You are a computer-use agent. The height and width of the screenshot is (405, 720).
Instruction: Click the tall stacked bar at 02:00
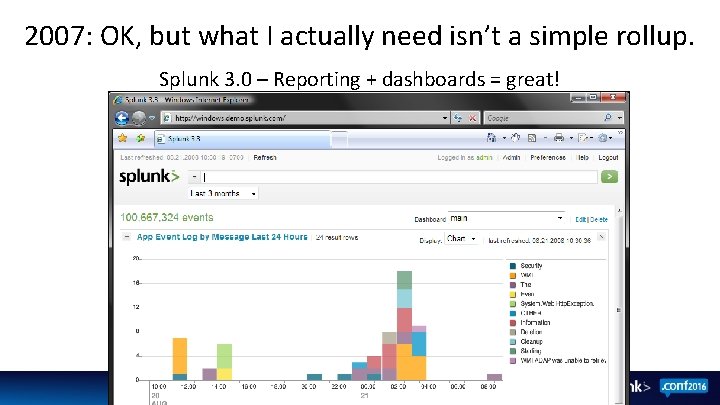click(x=405, y=326)
